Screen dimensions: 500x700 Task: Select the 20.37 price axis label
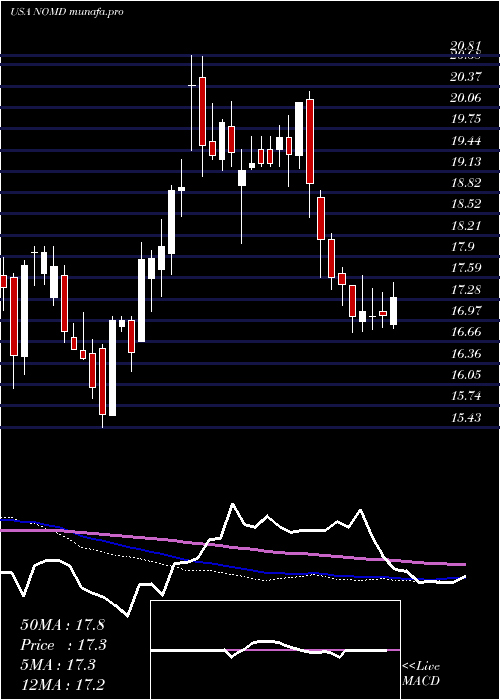coord(466,77)
